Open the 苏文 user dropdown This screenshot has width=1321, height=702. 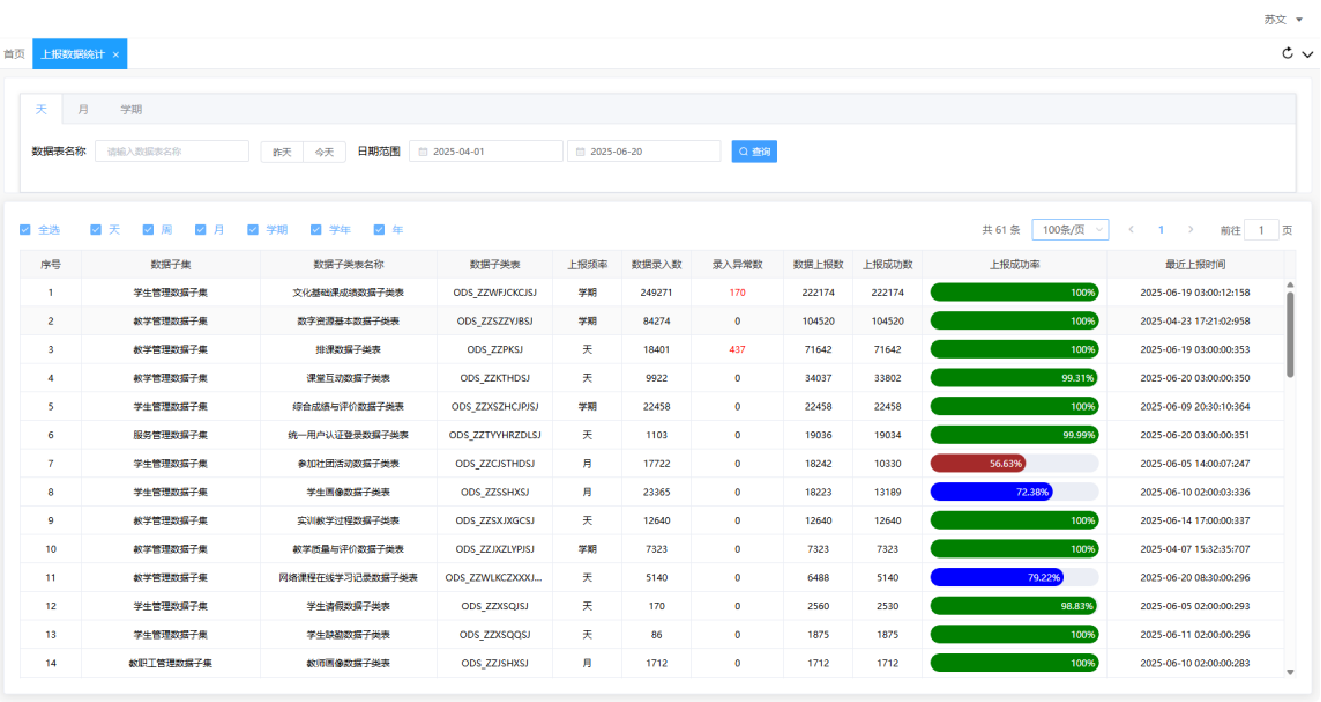(1283, 19)
